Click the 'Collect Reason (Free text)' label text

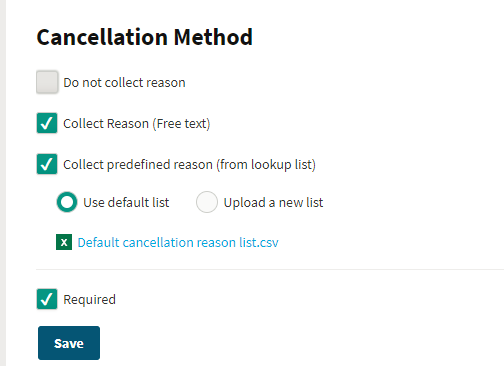point(137,124)
